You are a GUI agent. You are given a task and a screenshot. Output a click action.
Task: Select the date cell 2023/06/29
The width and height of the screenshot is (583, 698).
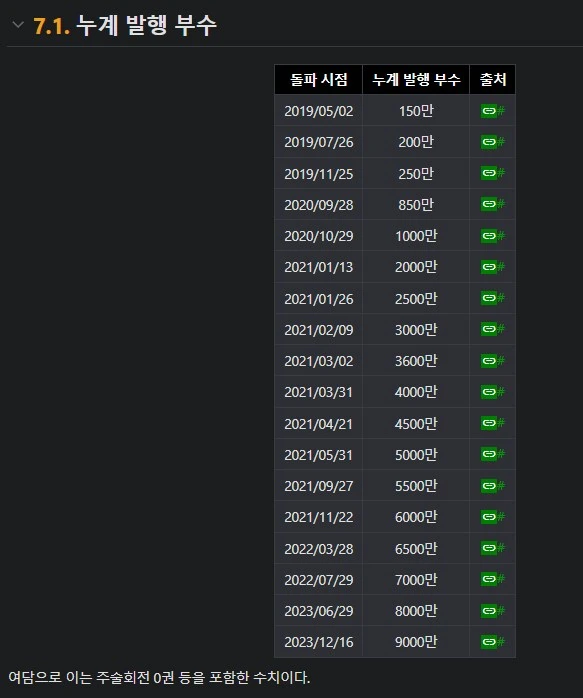click(319, 610)
